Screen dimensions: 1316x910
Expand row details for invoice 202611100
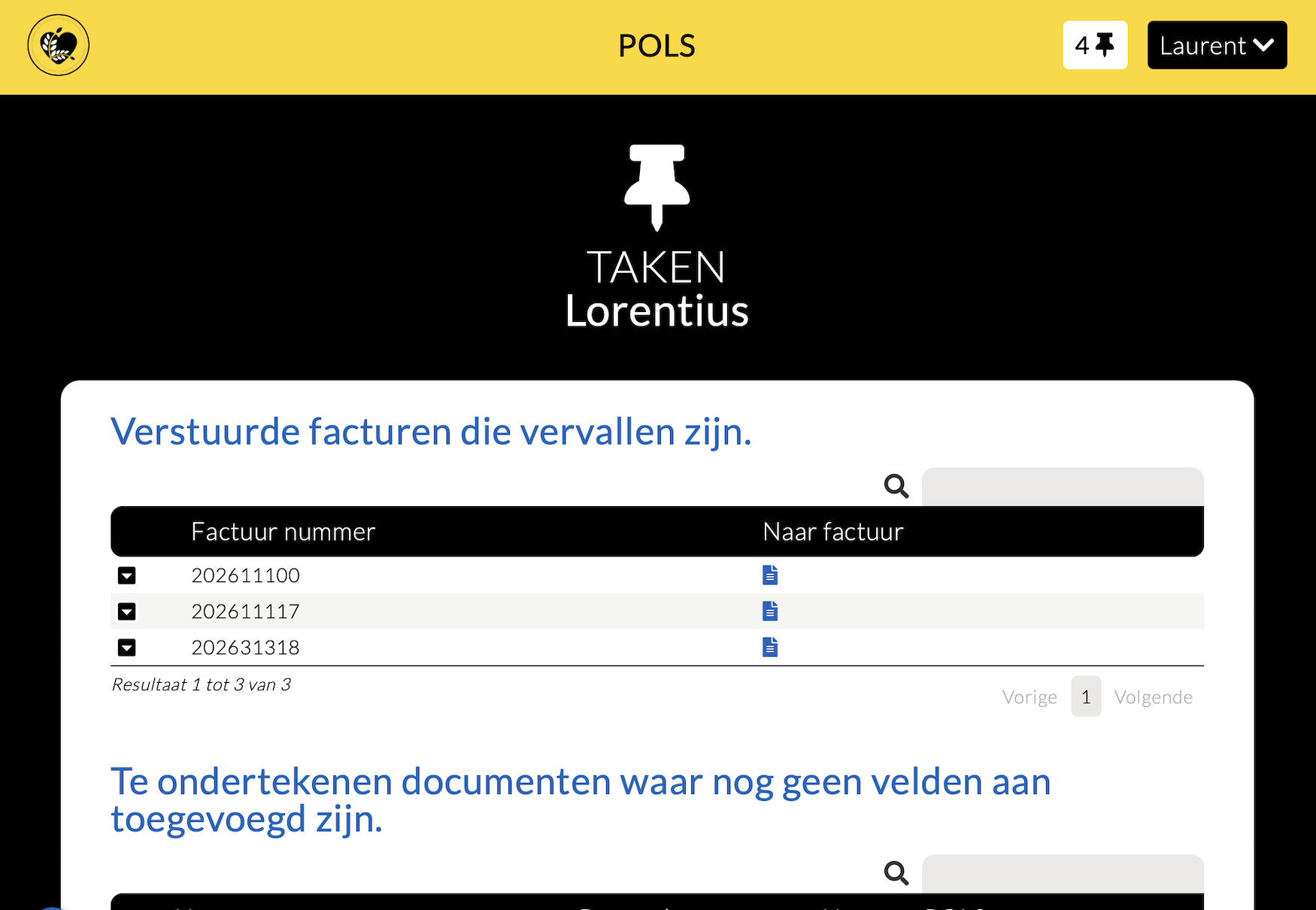tap(127, 575)
